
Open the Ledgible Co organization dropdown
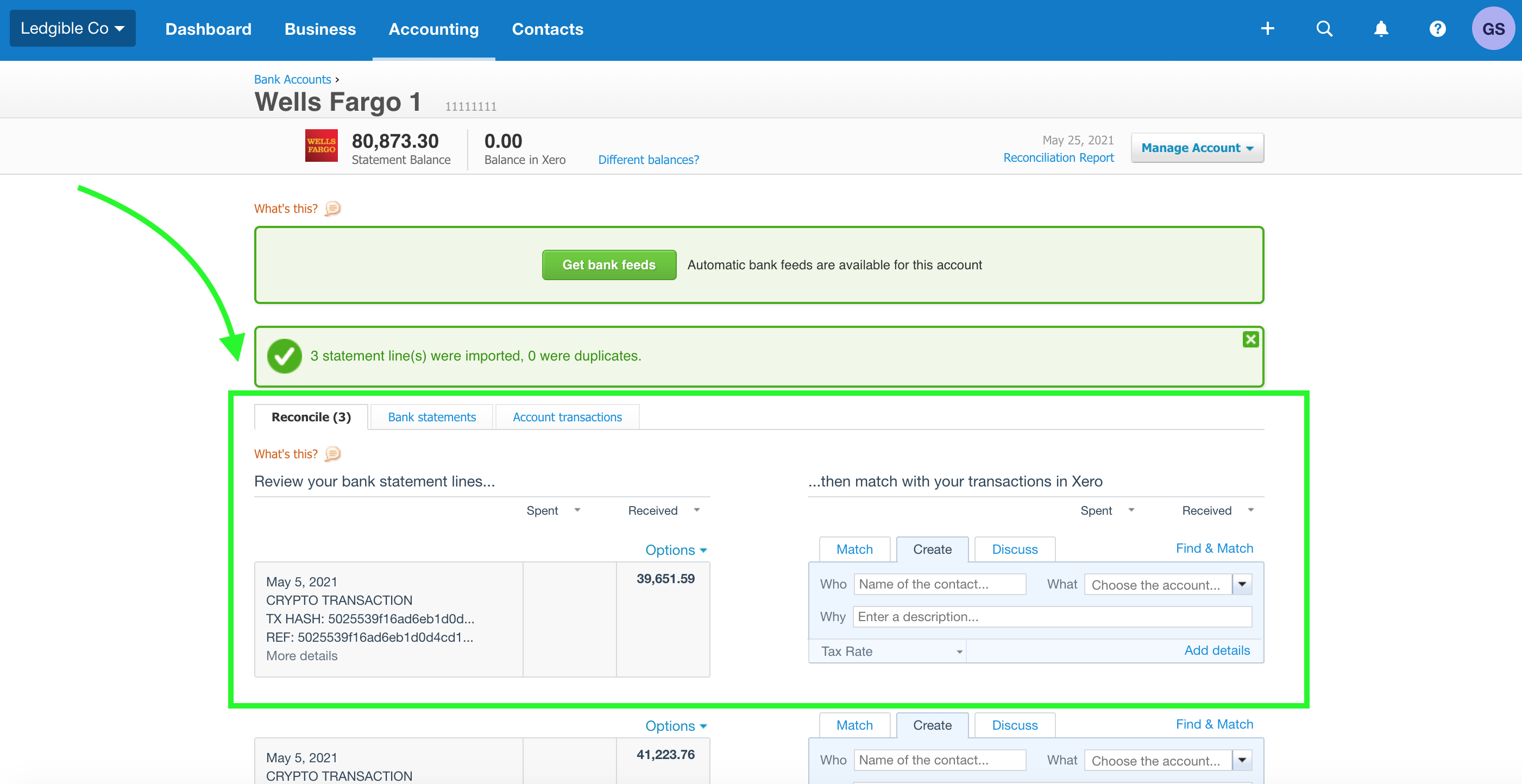[x=73, y=28]
